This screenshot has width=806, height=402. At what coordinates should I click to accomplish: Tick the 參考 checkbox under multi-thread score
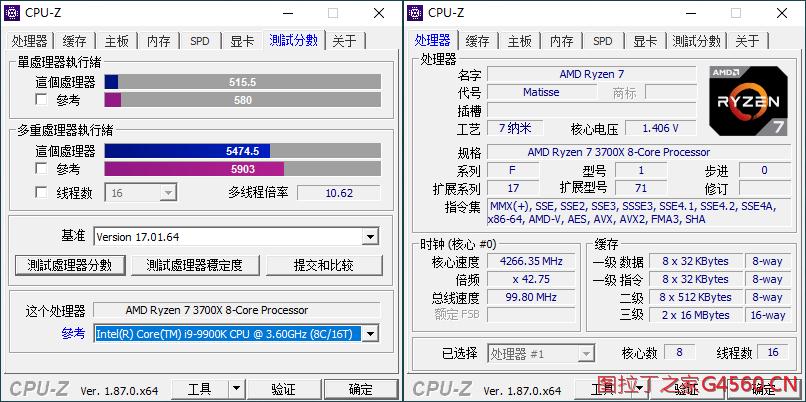coord(41,168)
